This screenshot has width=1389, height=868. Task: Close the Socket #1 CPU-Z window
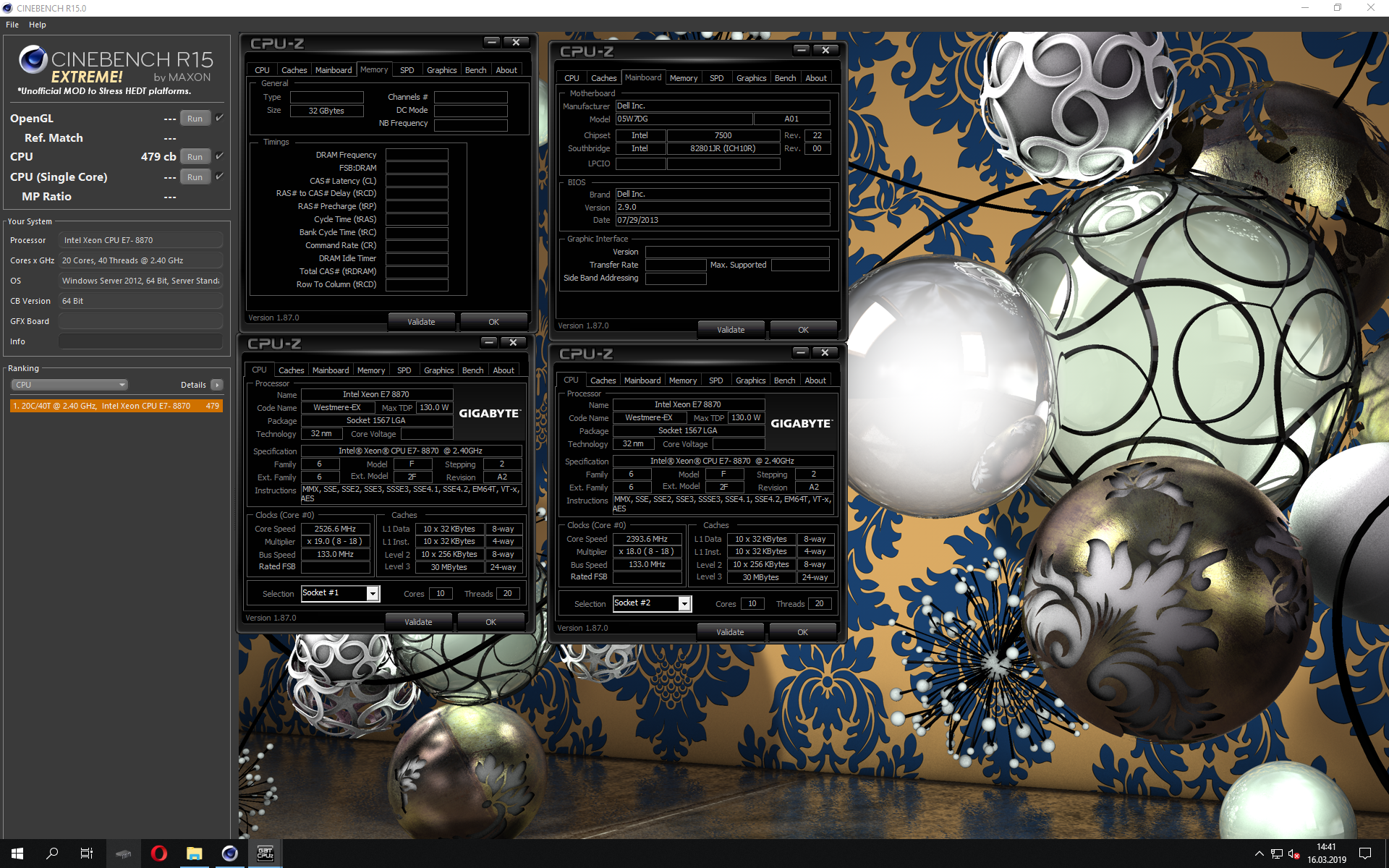pyautogui.click(x=513, y=342)
